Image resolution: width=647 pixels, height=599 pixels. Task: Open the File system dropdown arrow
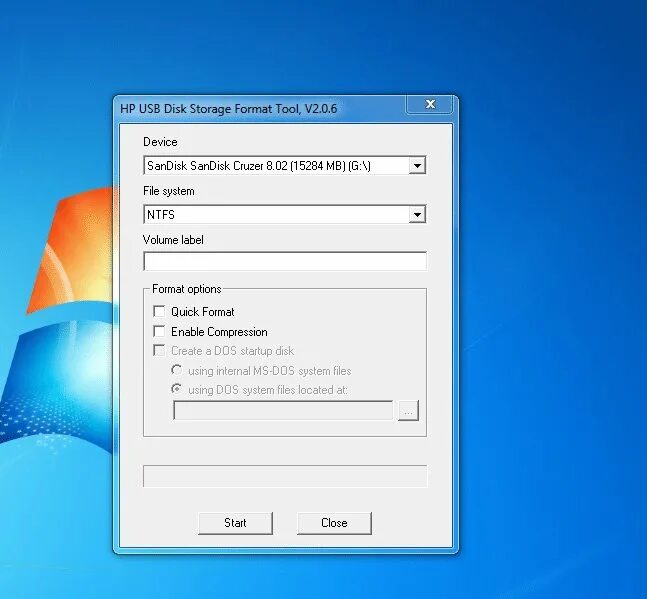417,215
